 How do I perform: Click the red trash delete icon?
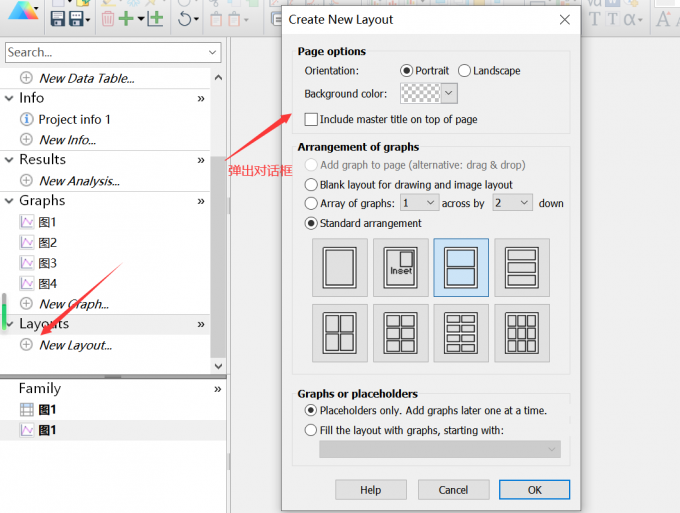[108, 19]
